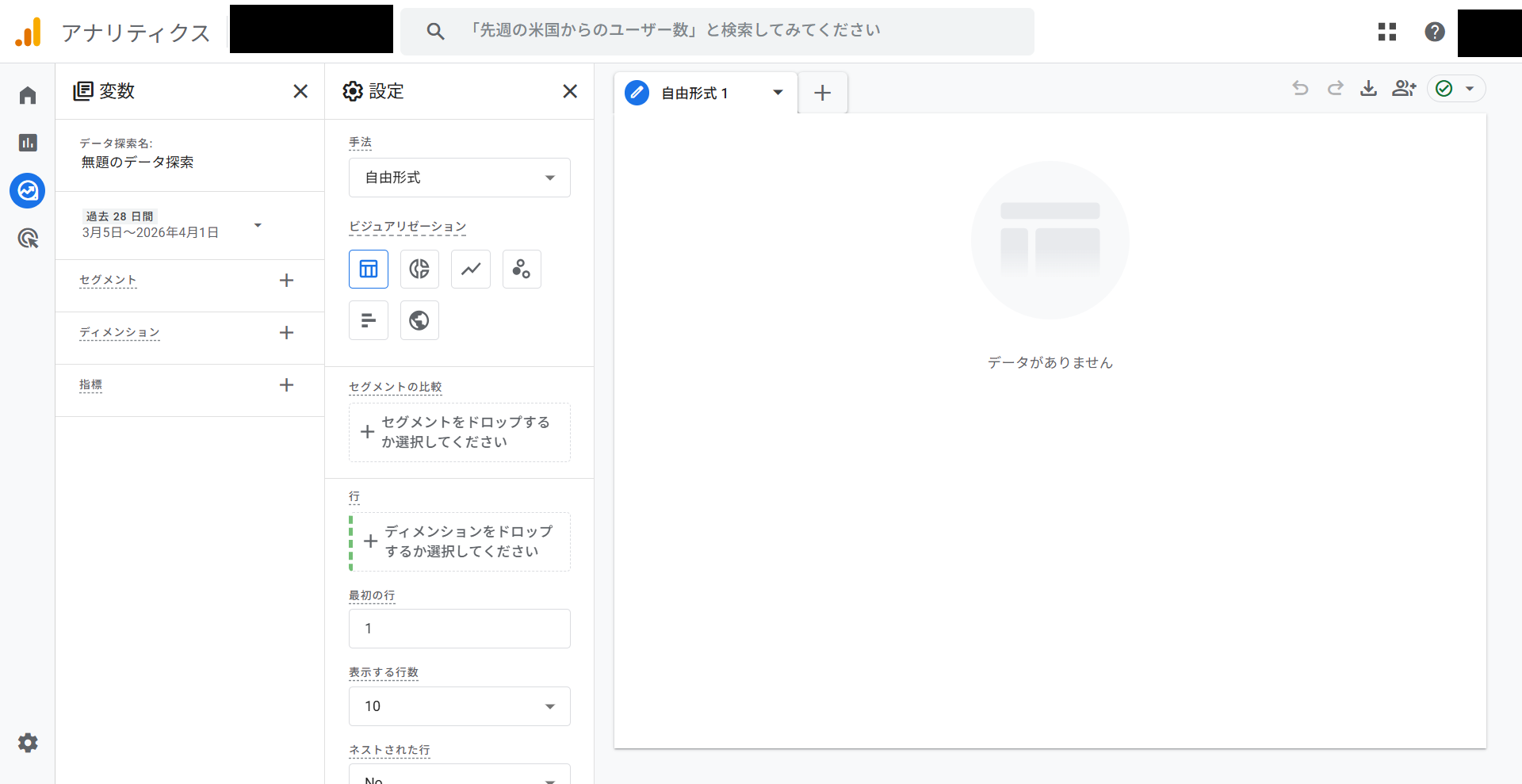Open the 表示する行数 rows dropdown
The height and width of the screenshot is (784, 1522).
tap(459, 706)
